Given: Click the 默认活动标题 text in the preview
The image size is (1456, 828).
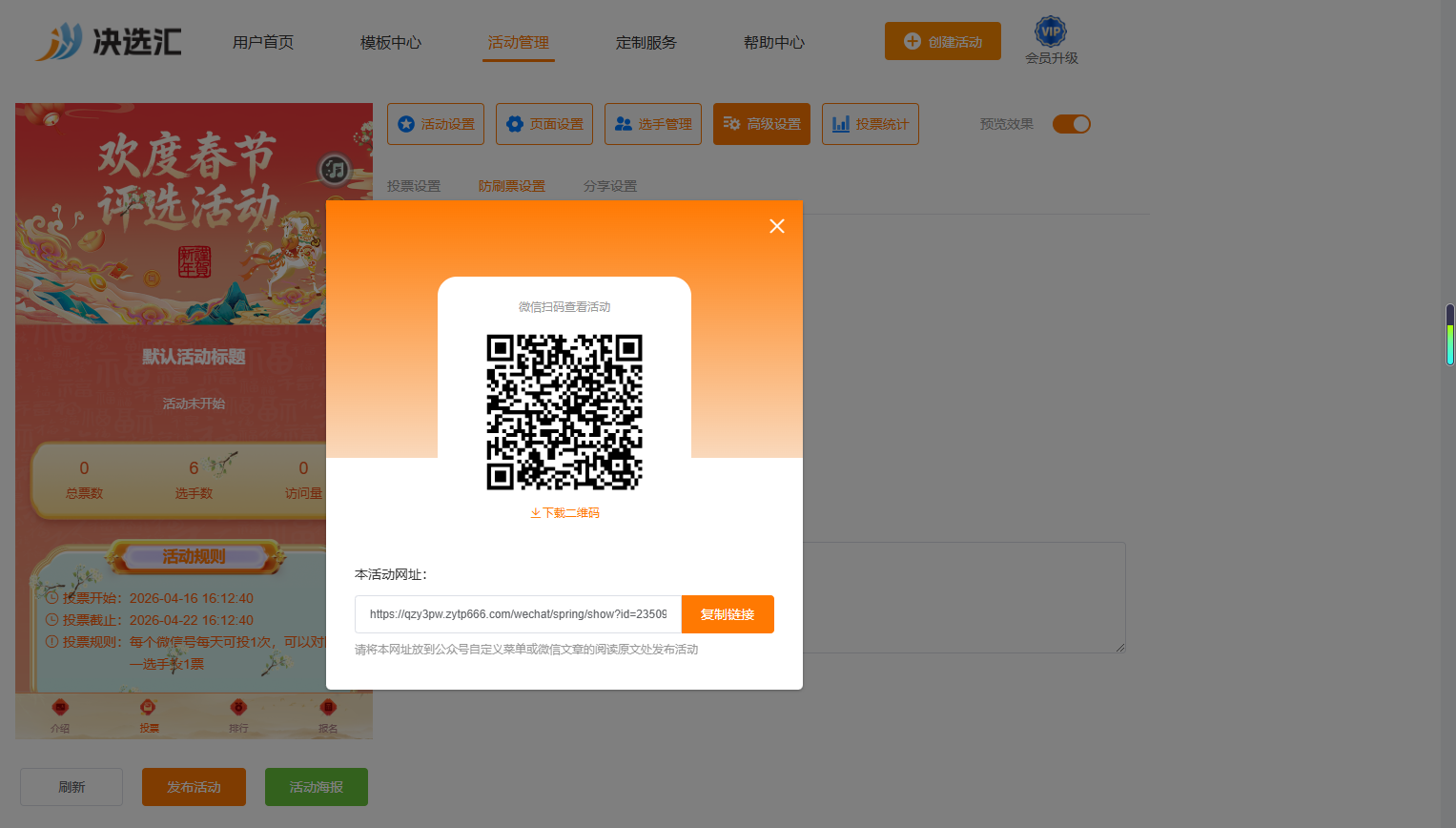Looking at the screenshot, I should point(194,357).
